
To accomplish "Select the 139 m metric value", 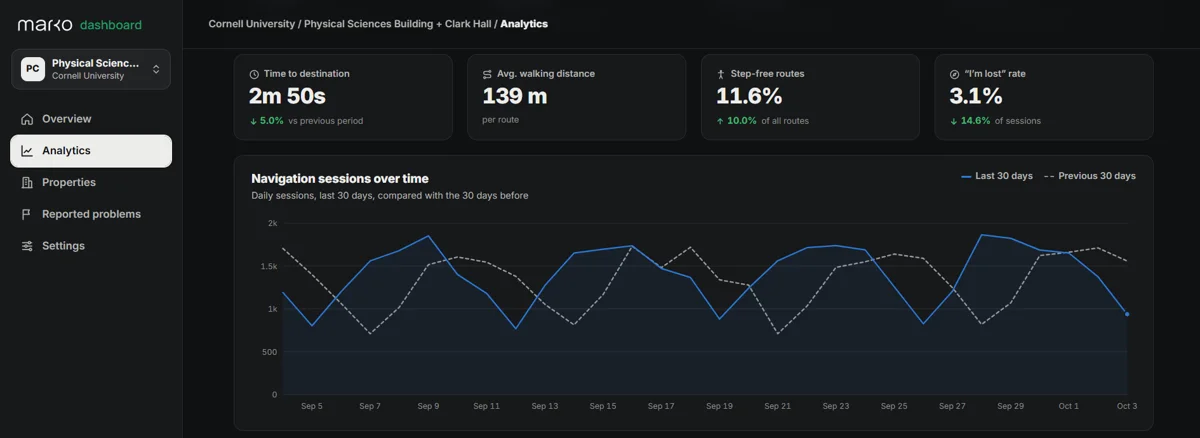I will [515, 97].
